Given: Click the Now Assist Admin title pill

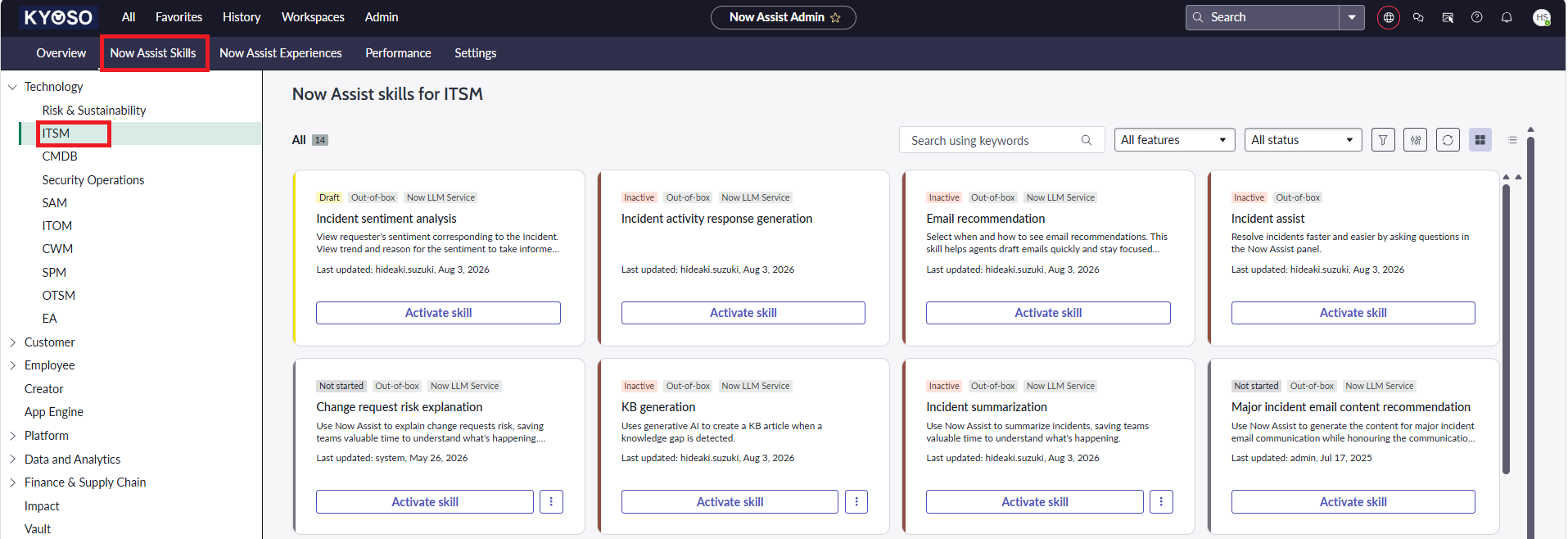Looking at the screenshot, I should [784, 17].
